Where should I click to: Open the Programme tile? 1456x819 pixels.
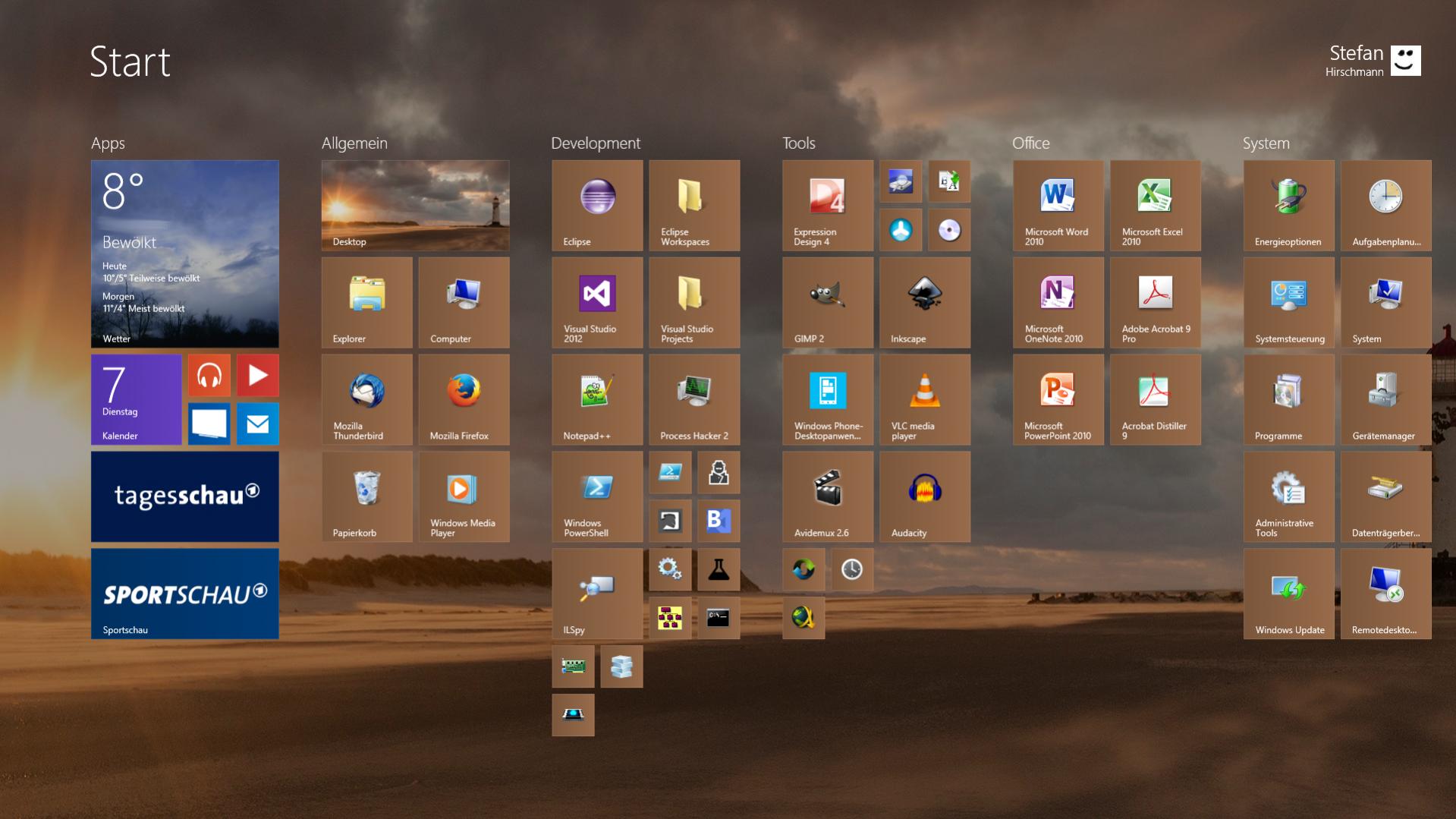point(1290,399)
